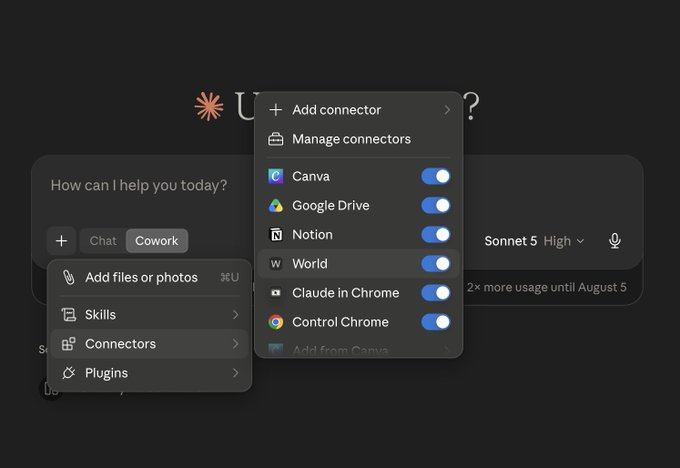This screenshot has width=680, height=468.
Task: Disable the Canva connector toggle
Action: click(x=436, y=177)
